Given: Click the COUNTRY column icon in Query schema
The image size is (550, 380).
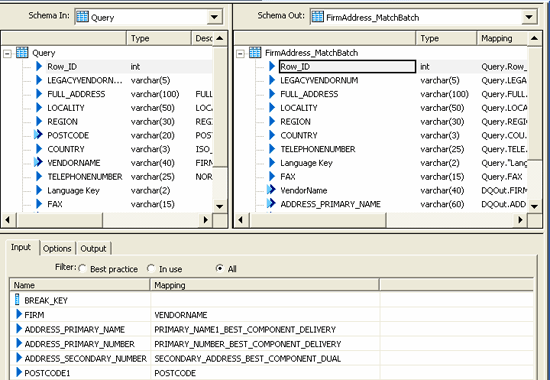Looking at the screenshot, I should point(39,149).
